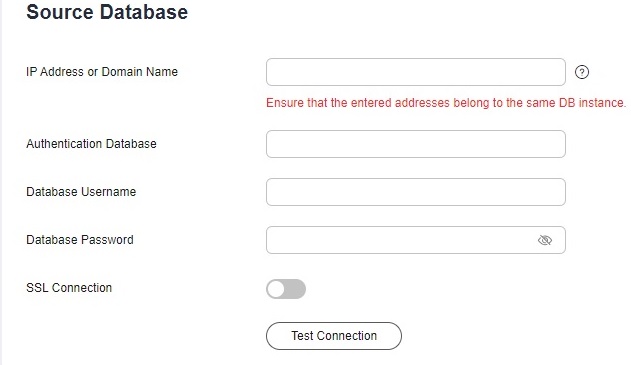Select the Authentication Database text box

tap(416, 144)
